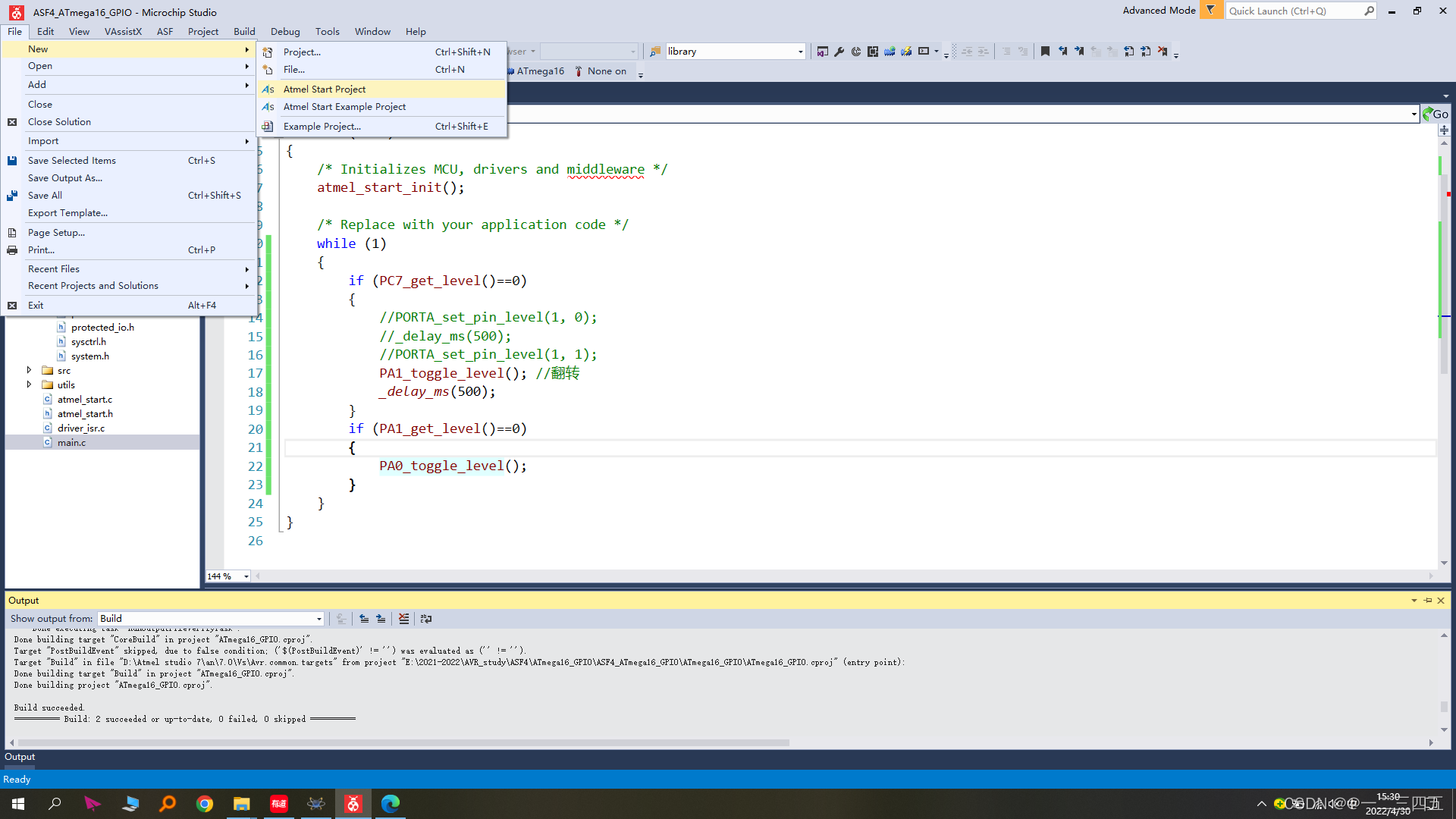The width and height of the screenshot is (1456, 819).
Task: Click the ATmega16 device button
Action: (x=539, y=71)
